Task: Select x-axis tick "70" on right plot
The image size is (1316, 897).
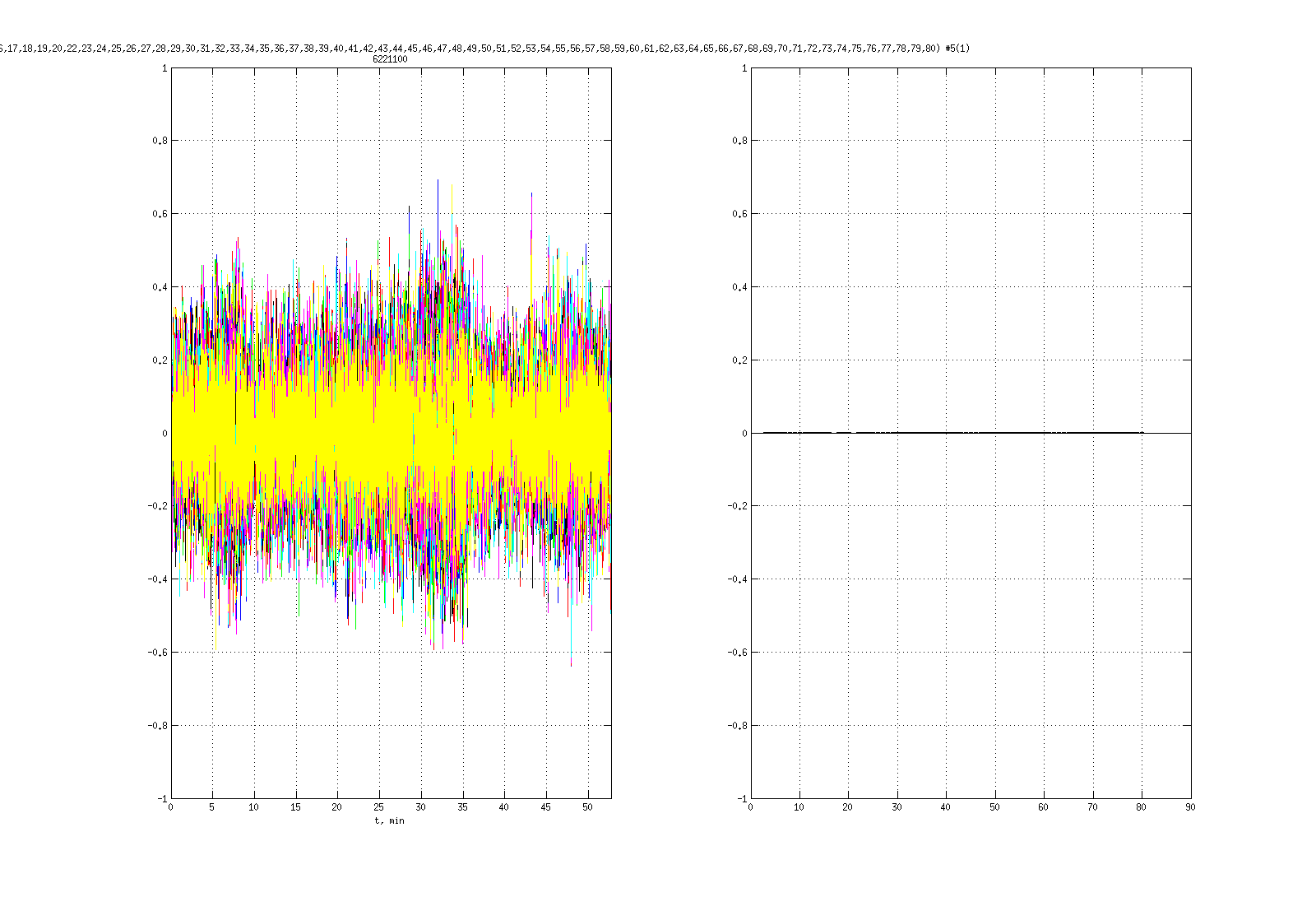Action: pos(1092,807)
